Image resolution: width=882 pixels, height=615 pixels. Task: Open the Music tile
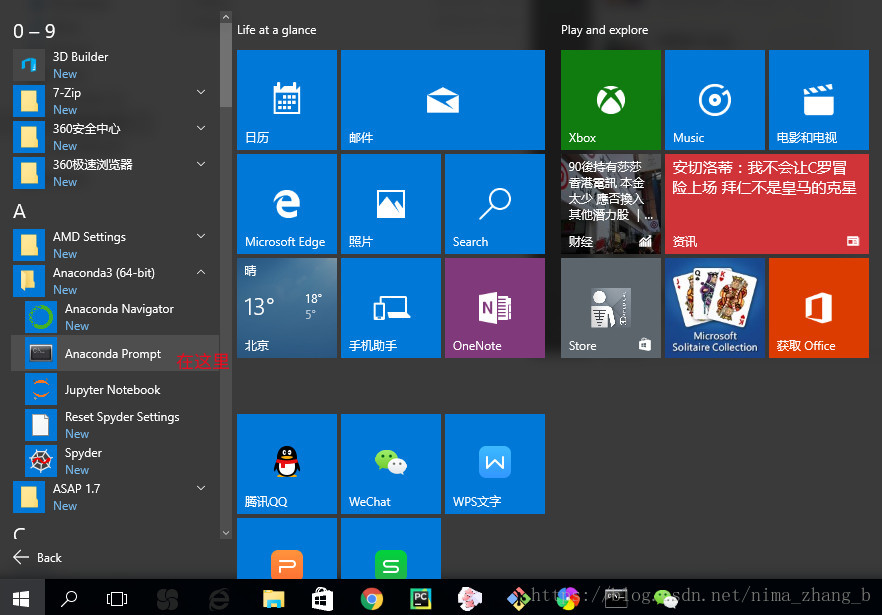715,100
